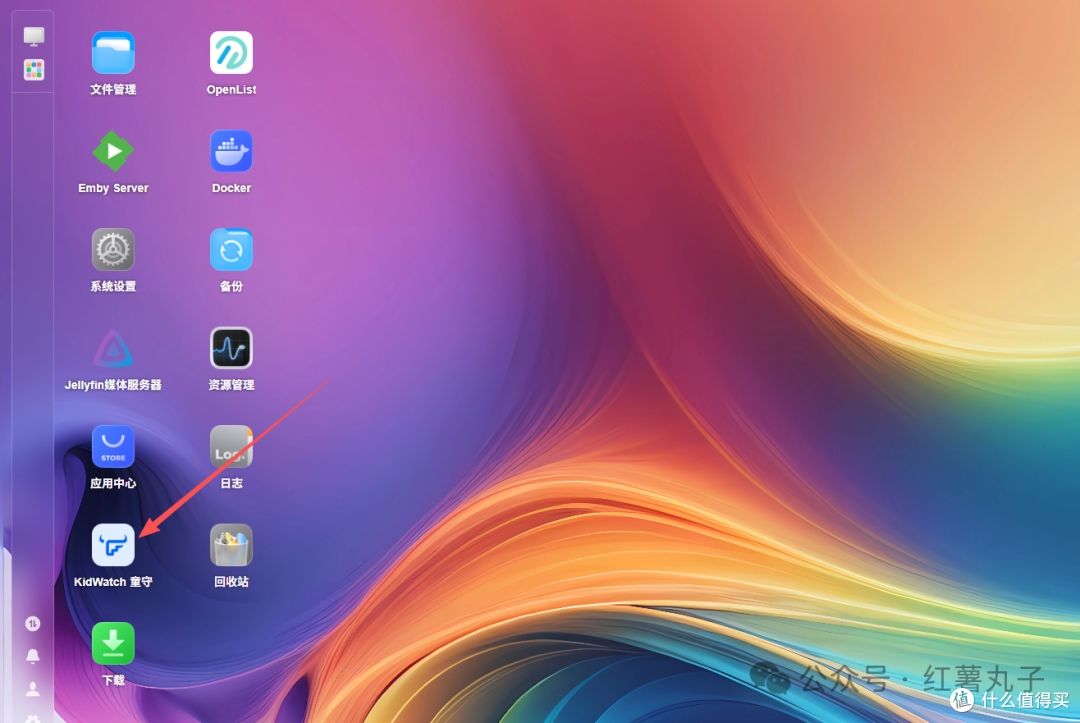Open the 资源管理 resource monitor
This screenshot has width=1080, height=723.
(231, 348)
